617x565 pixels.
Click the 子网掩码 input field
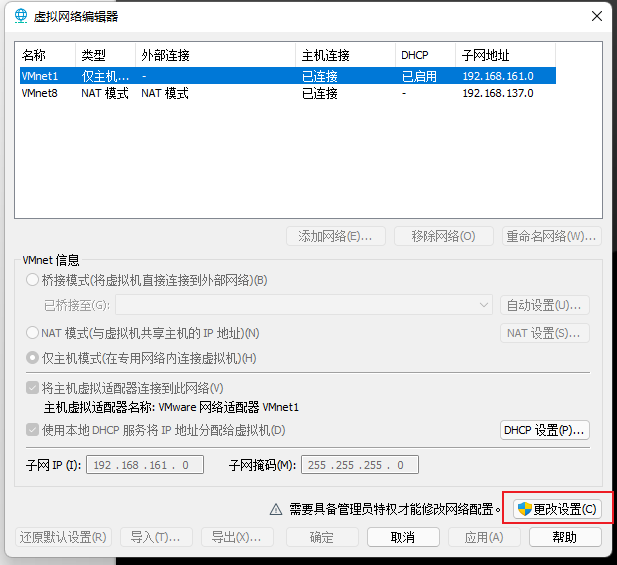pos(360,465)
